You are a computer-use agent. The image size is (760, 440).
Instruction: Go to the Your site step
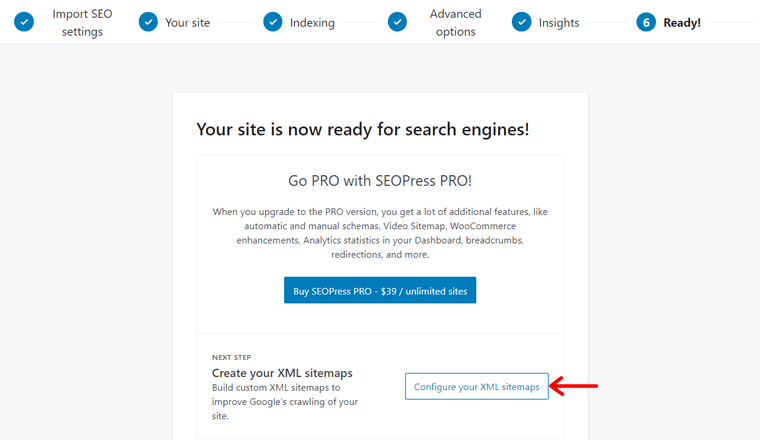click(188, 23)
